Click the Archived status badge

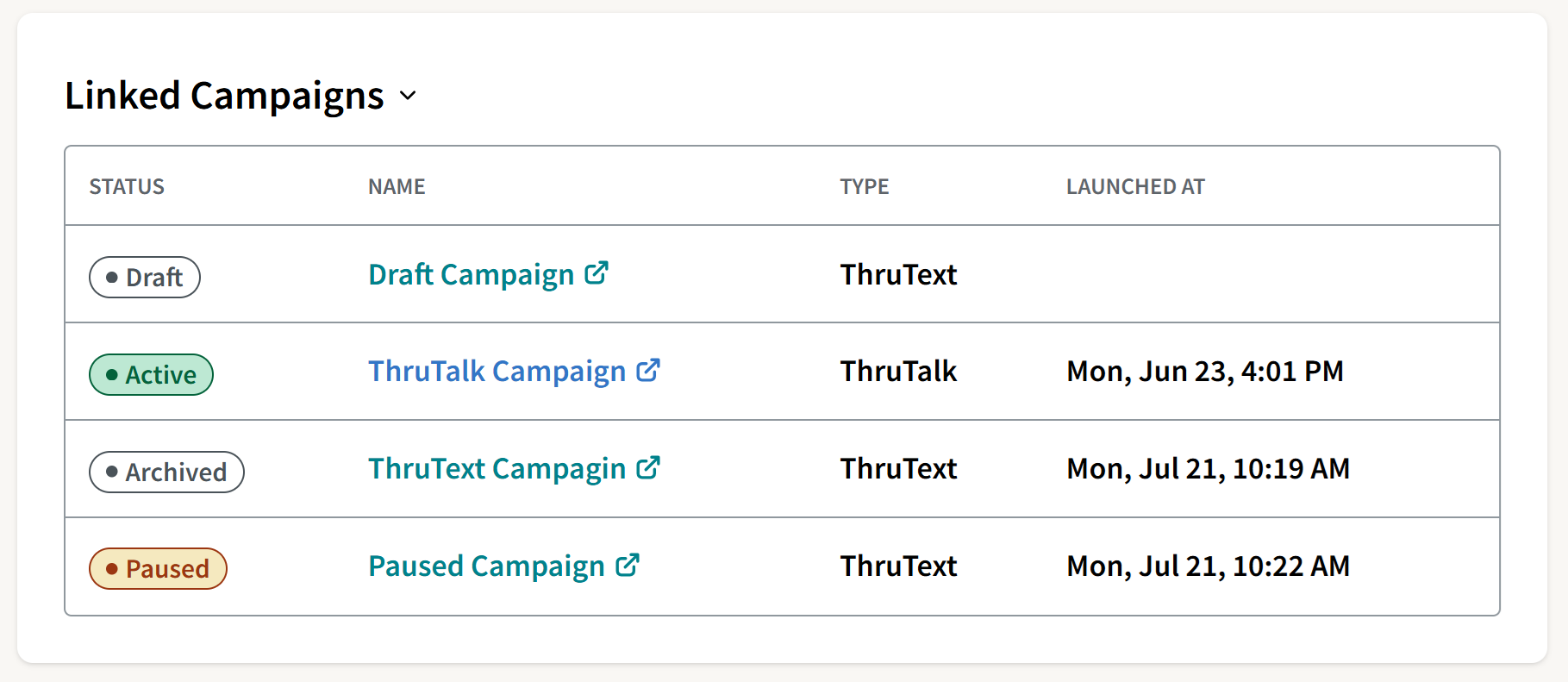[x=166, y=472]
